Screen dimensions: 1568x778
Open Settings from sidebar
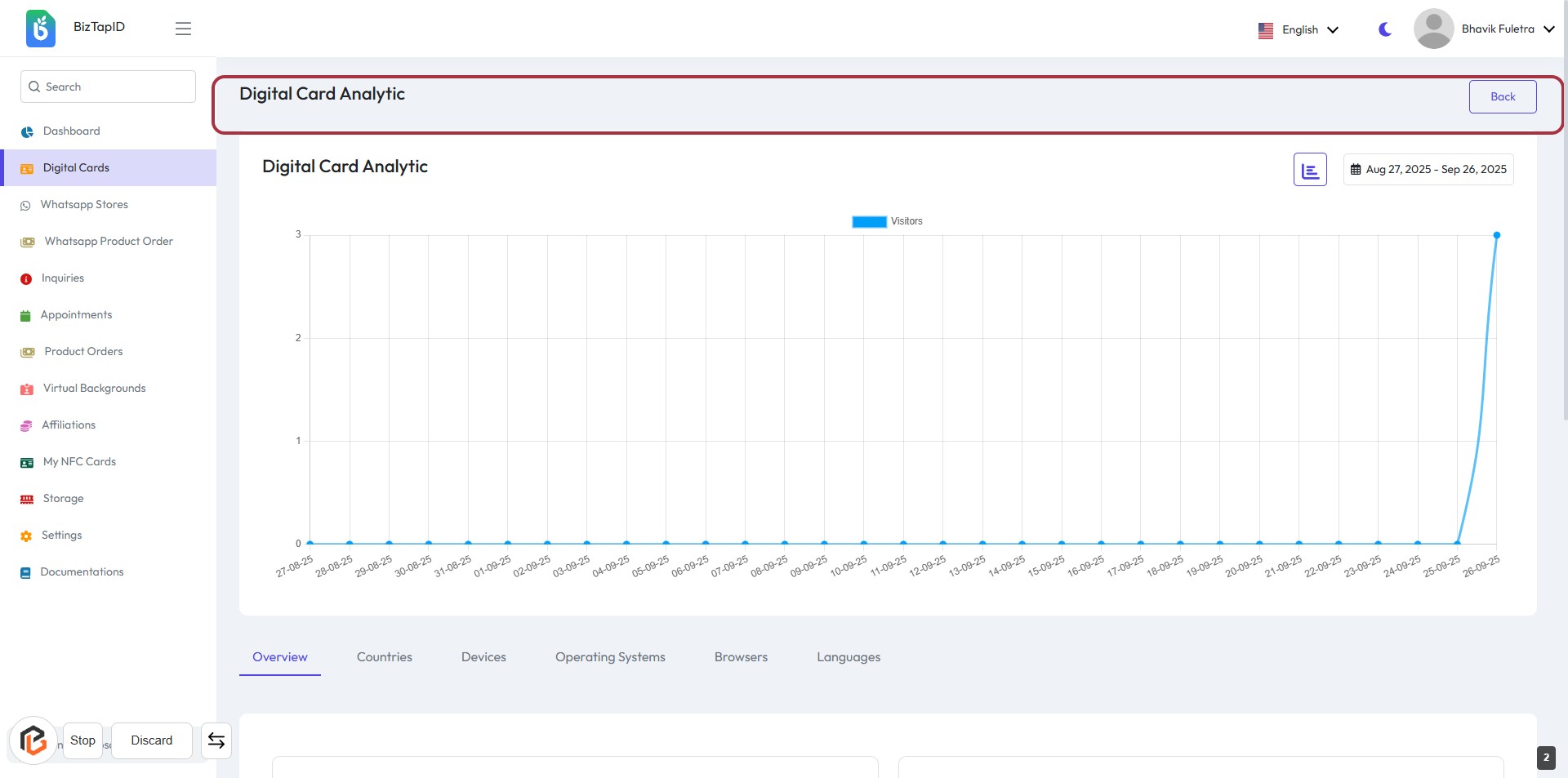click(62, 536)
